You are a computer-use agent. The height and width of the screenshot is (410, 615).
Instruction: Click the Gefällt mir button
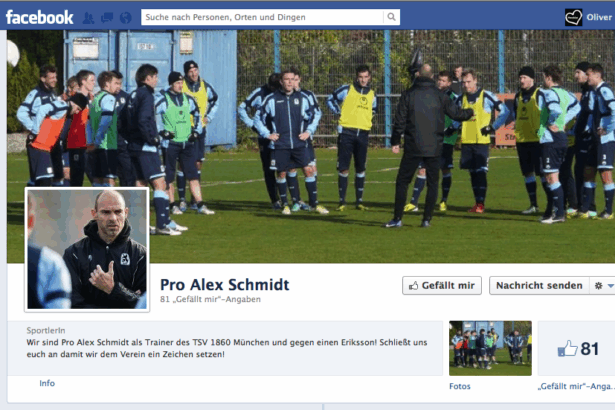click(442, 285)
